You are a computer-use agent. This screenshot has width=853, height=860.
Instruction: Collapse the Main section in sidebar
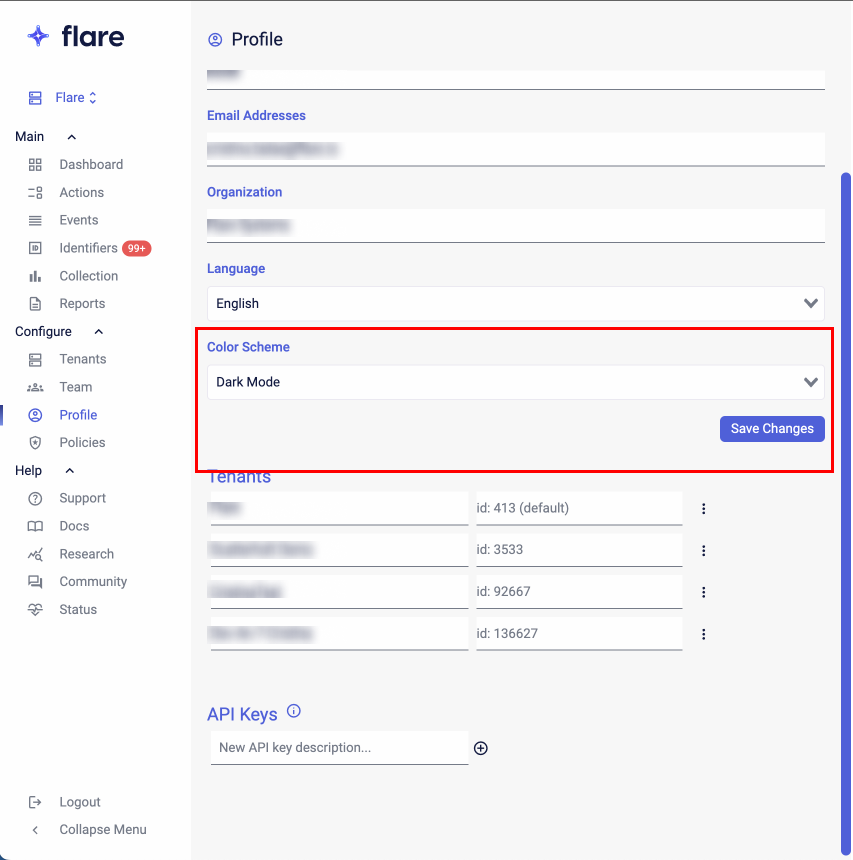coord(71,137)
